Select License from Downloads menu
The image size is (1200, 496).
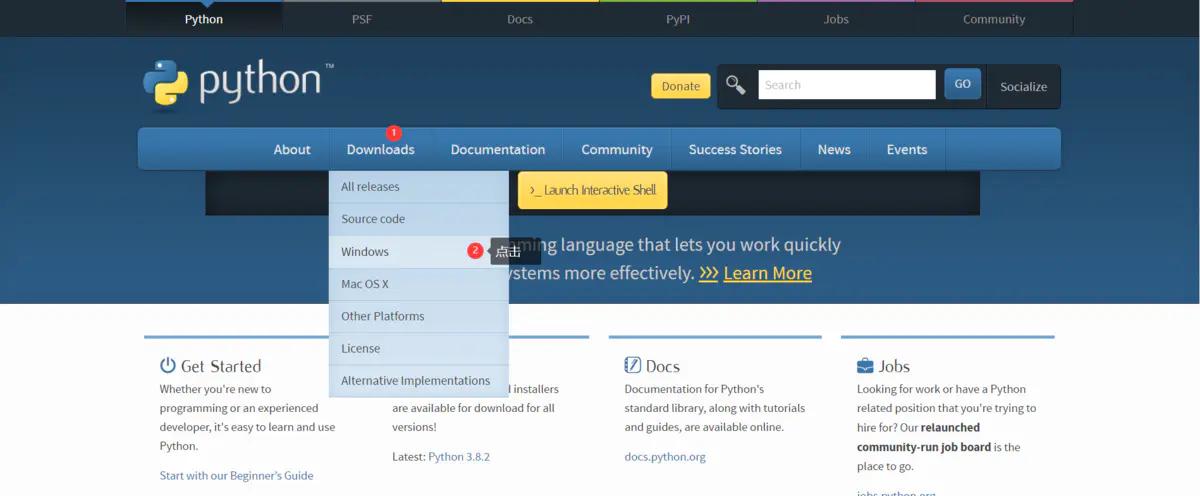coord(418,348)
